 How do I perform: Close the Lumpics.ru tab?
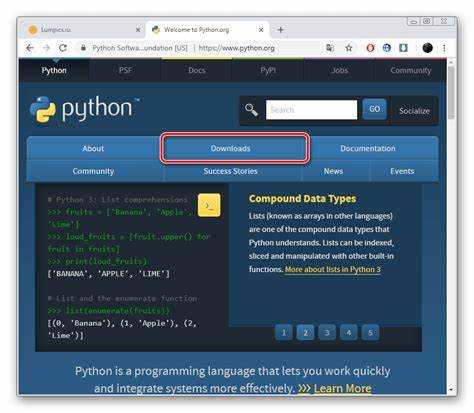coord(138,30)
